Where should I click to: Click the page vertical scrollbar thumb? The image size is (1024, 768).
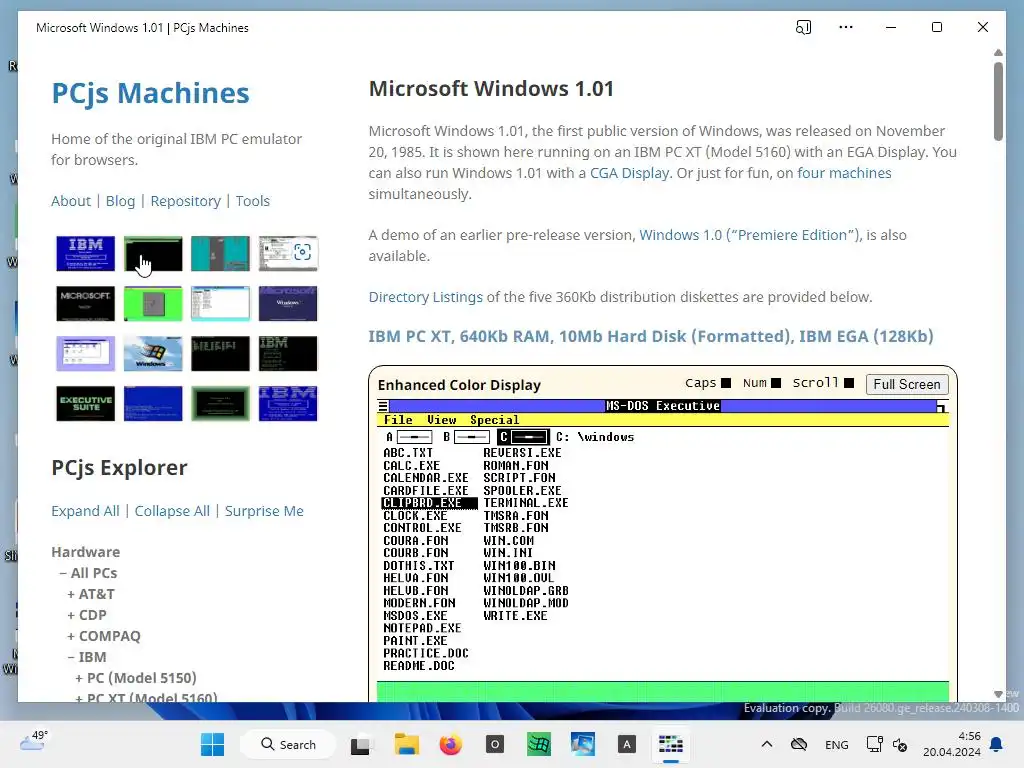coord(998,101)
